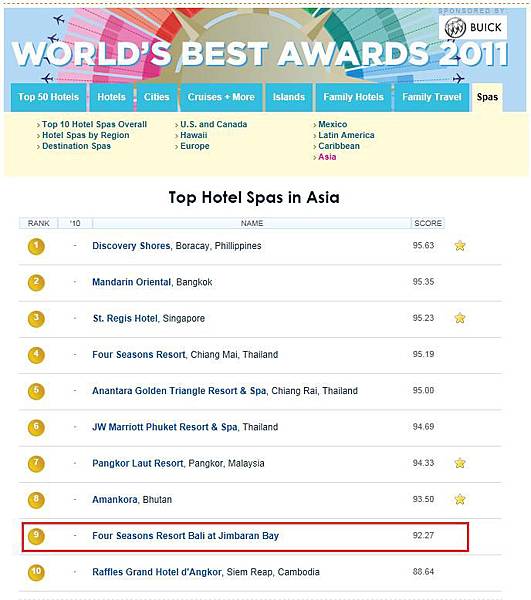The image size is (531, 600).
Task: Click the rank 8 gold badge
Action: click(x=36, y=500)
